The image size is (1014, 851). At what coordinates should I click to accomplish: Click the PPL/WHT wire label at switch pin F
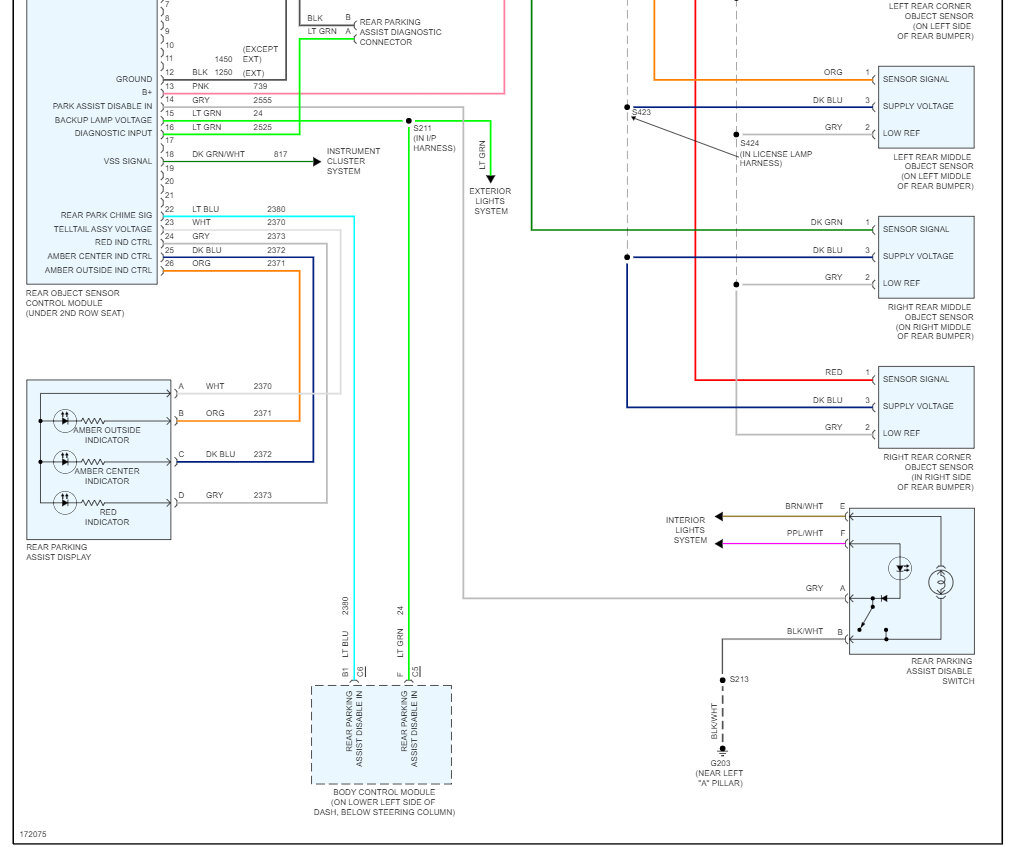click(x=805, y=533)
